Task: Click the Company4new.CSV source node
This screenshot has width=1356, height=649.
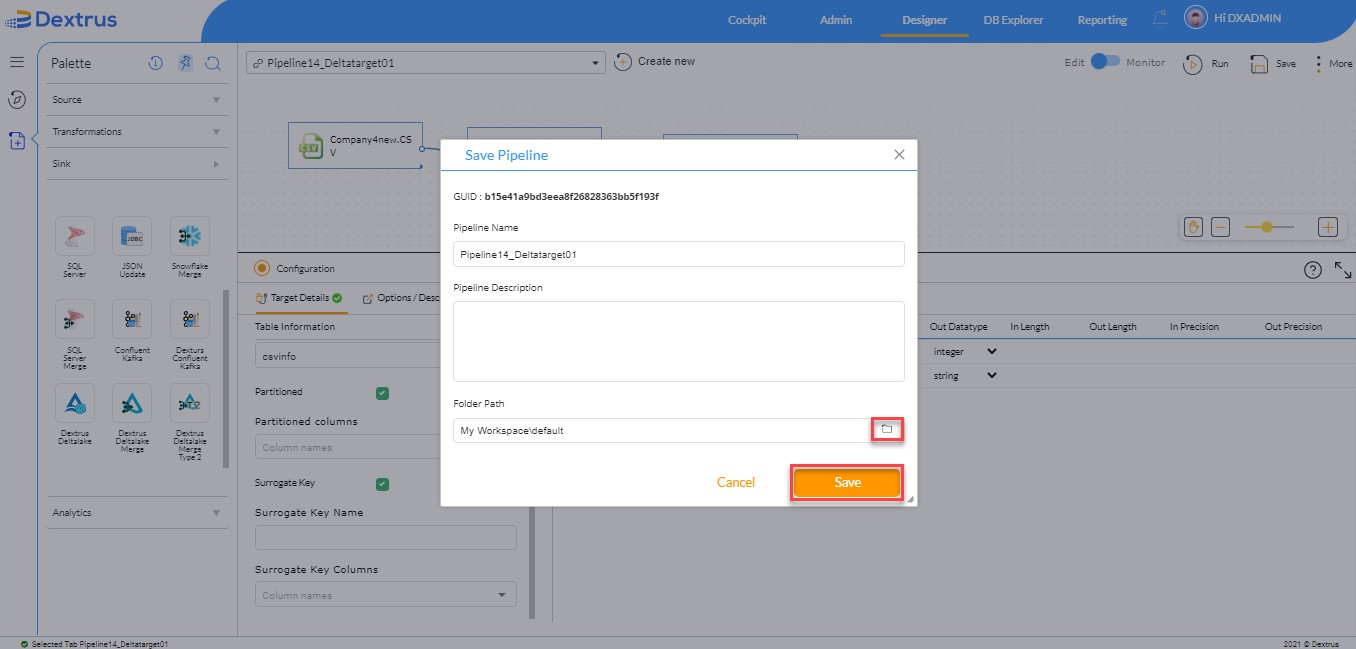Action: click(x=355, y=146)
